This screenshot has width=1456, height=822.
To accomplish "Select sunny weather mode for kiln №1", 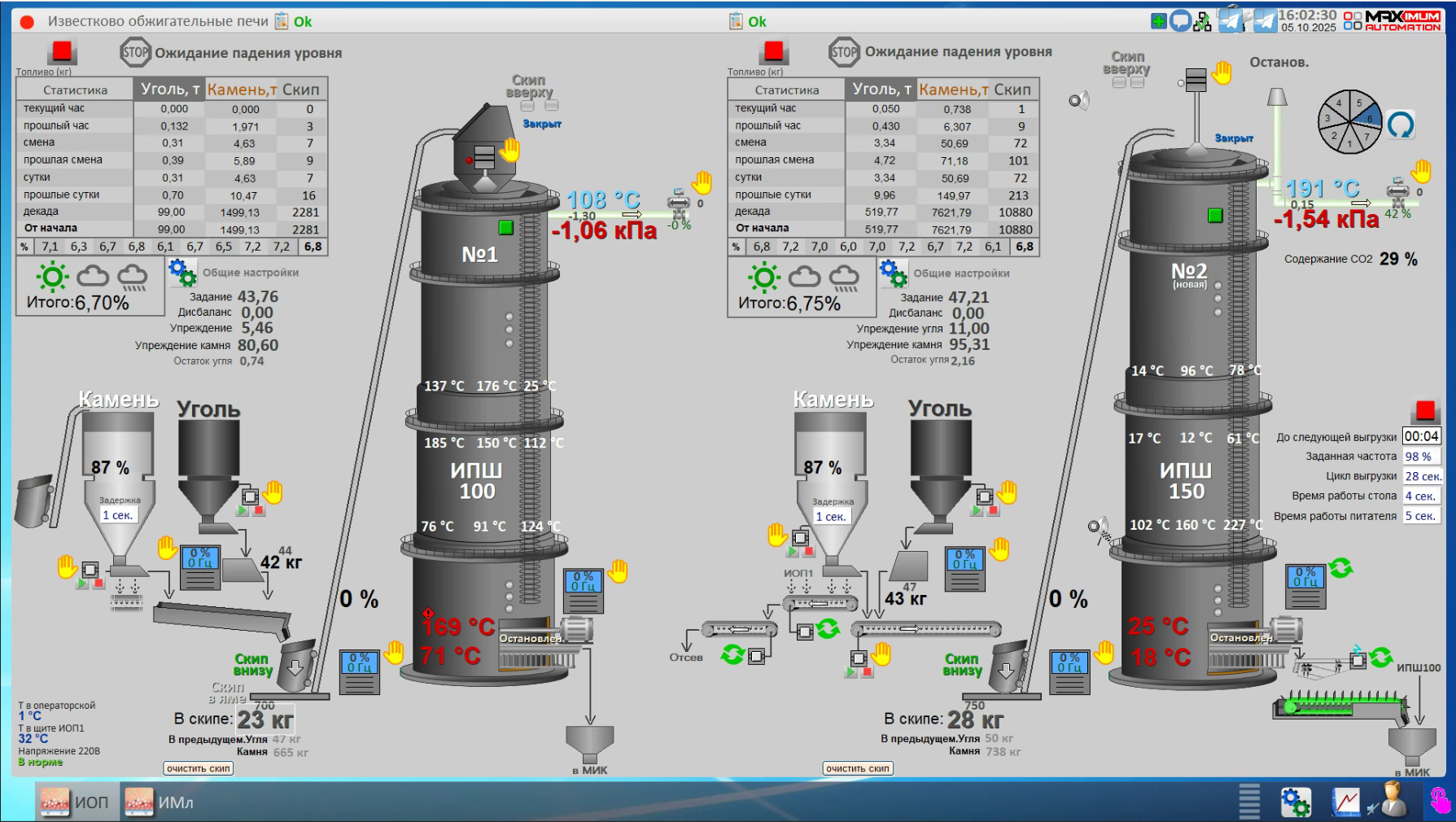I will [52, 277].
